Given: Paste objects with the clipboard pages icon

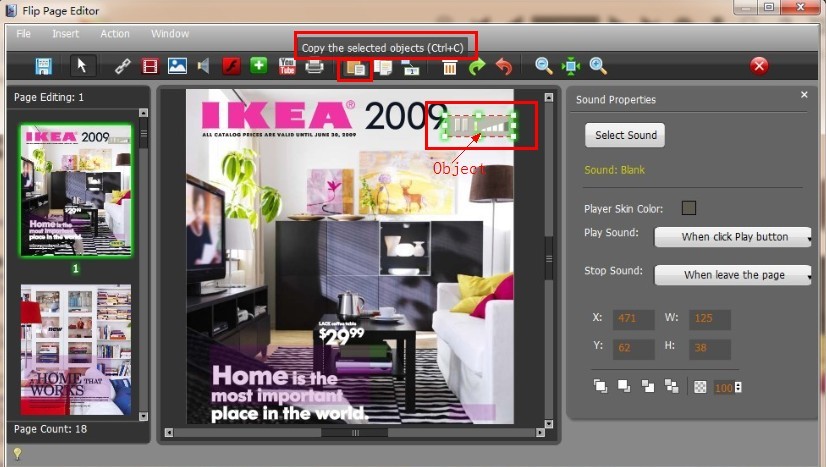Looking at the screenshot, I should coord(383,67).
